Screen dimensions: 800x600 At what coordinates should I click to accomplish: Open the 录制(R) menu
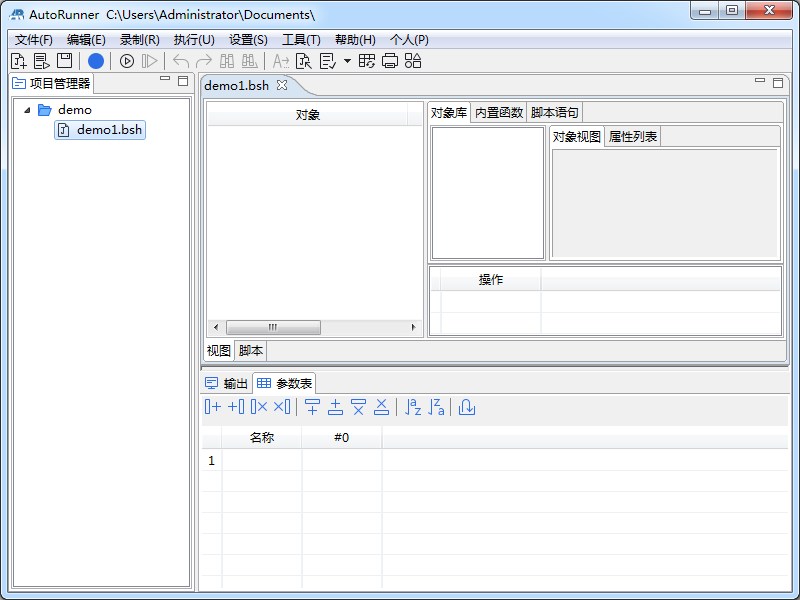(140, 40)
